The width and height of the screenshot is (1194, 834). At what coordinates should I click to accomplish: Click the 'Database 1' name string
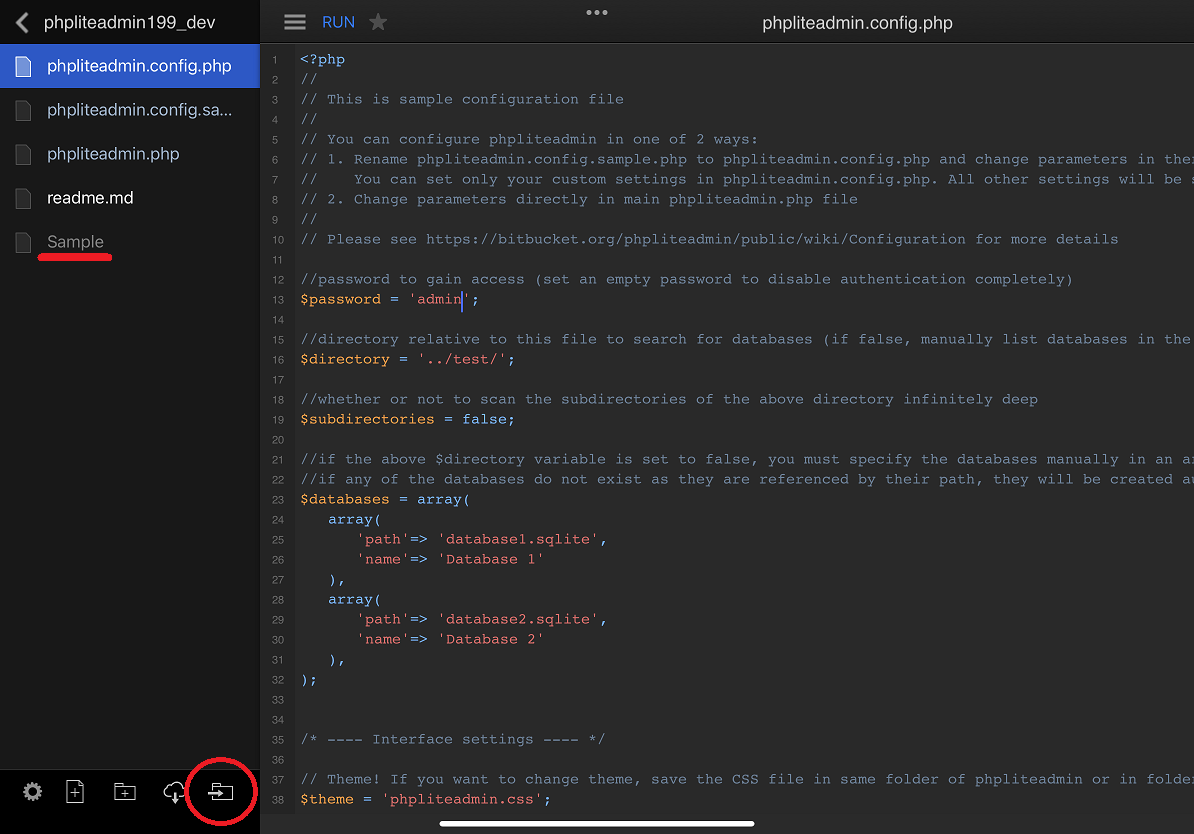click(x=491, y=559)
